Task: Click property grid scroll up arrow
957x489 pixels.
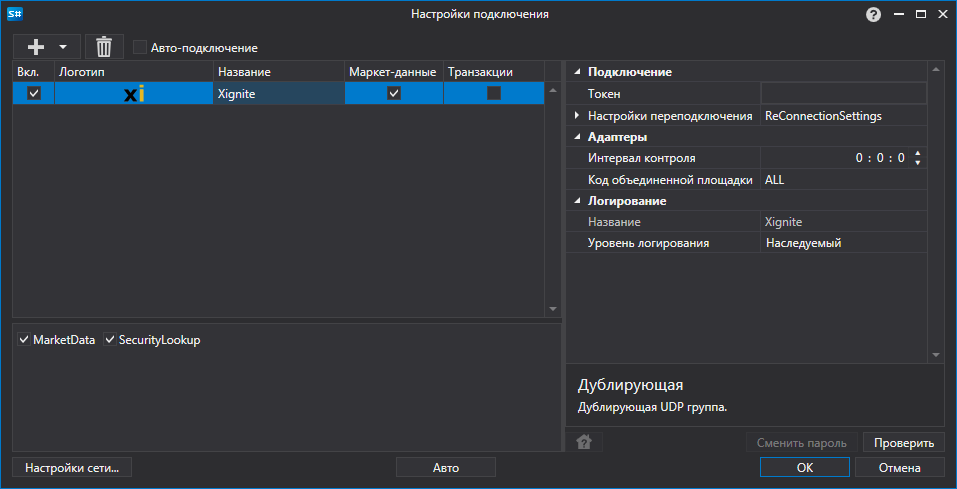Action: [x=936, y=70]
